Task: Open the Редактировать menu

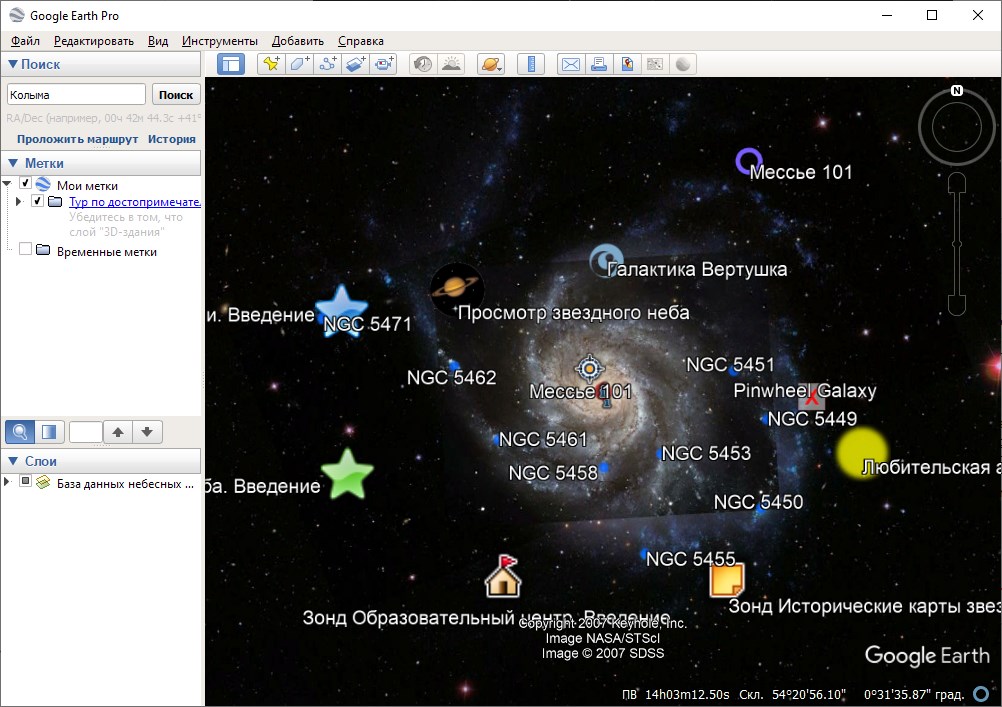Action: click(x=94, y=41)
